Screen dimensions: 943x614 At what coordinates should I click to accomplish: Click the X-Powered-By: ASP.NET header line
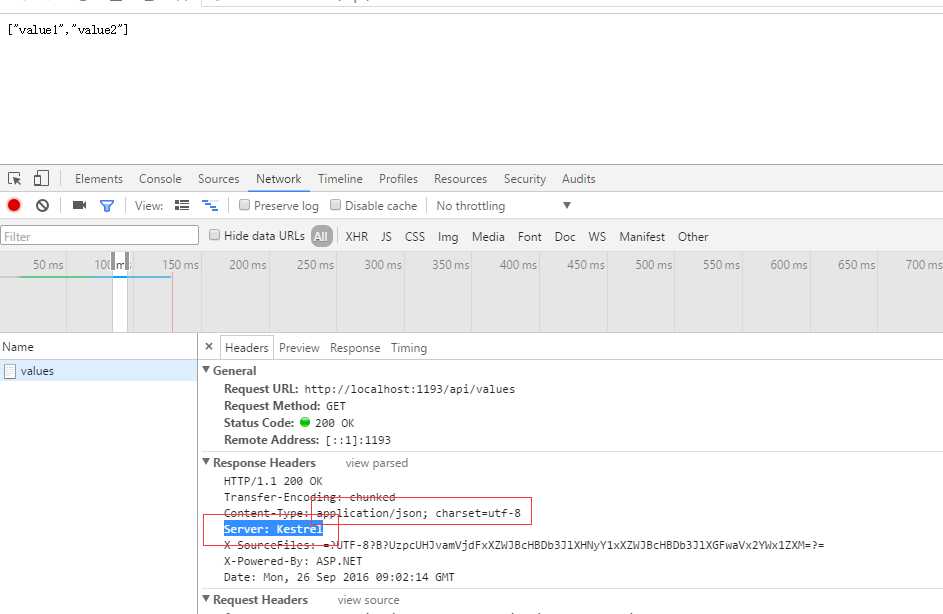pyautogui.click(x=293, y=560)
